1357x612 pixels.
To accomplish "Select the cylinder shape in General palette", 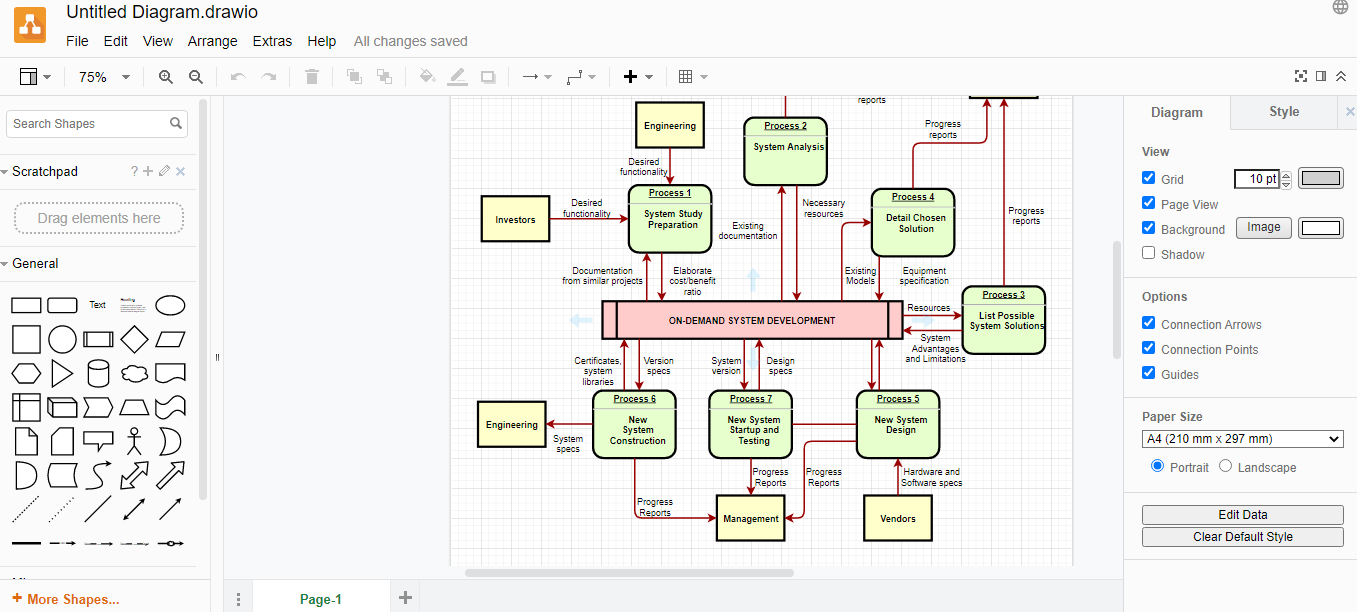I will (x=98, y=374).
